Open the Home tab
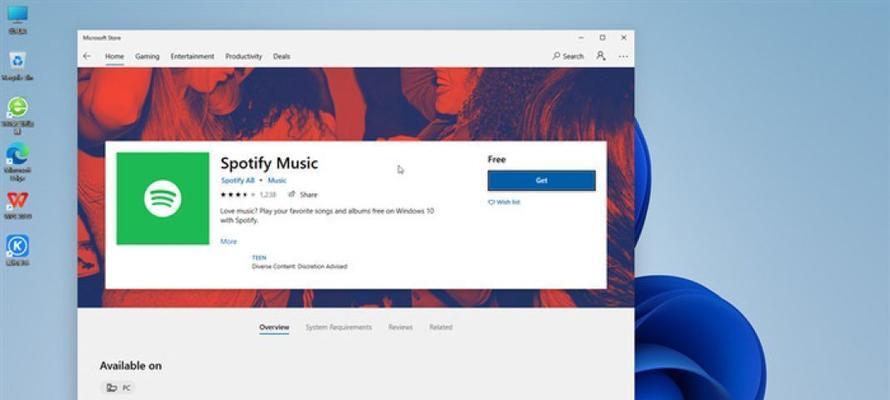Screen dimensions: 890x400 (114, 56)
